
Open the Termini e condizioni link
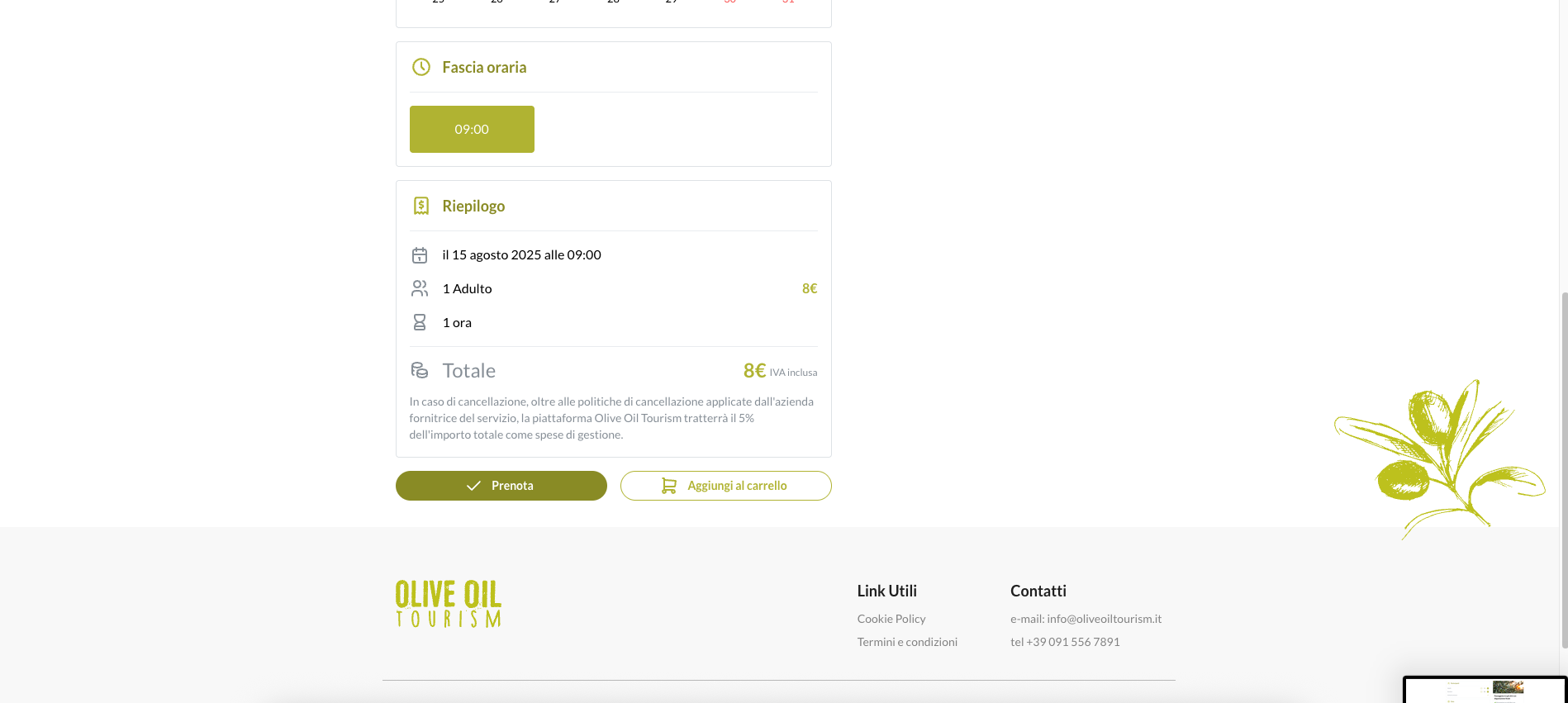point(907,642)
